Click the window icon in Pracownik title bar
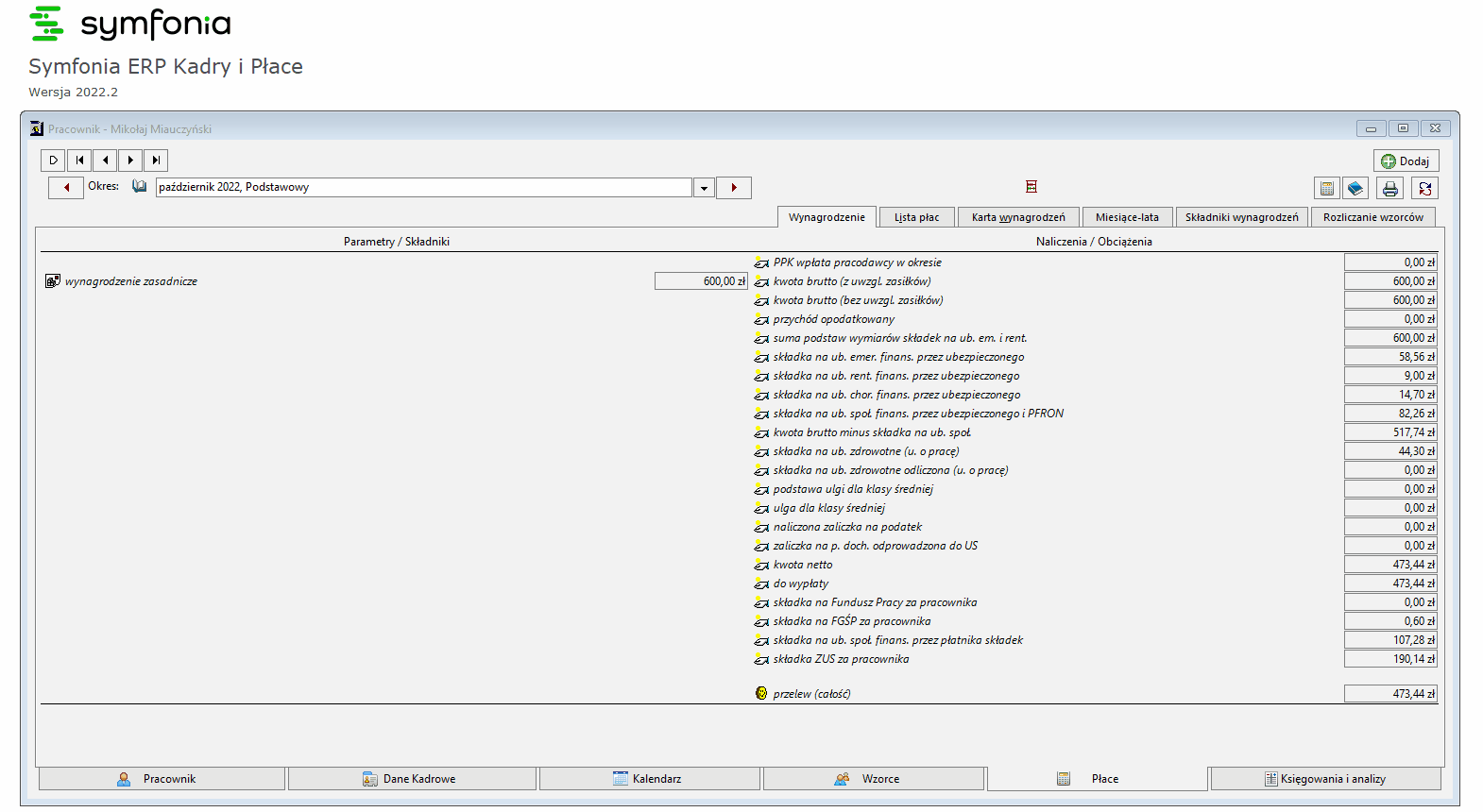The image size is (1483, 812). (37, 128)
